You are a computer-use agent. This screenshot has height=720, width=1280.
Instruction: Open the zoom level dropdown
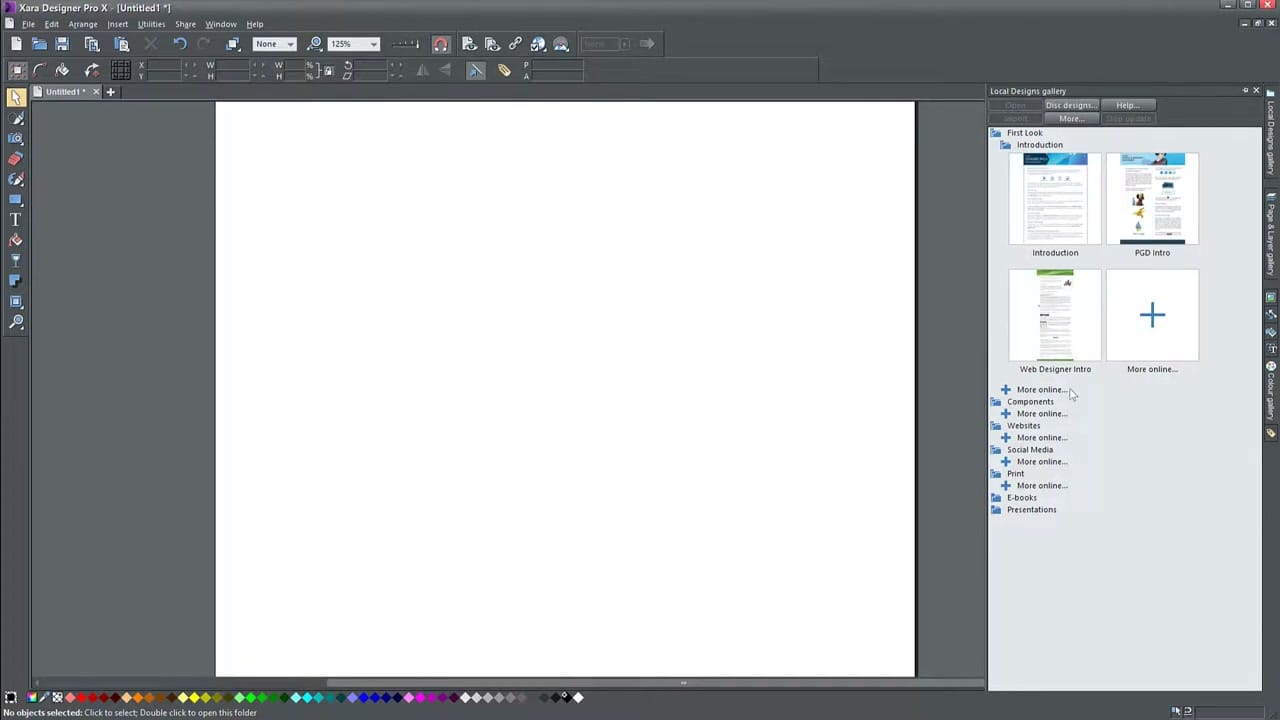372,43
